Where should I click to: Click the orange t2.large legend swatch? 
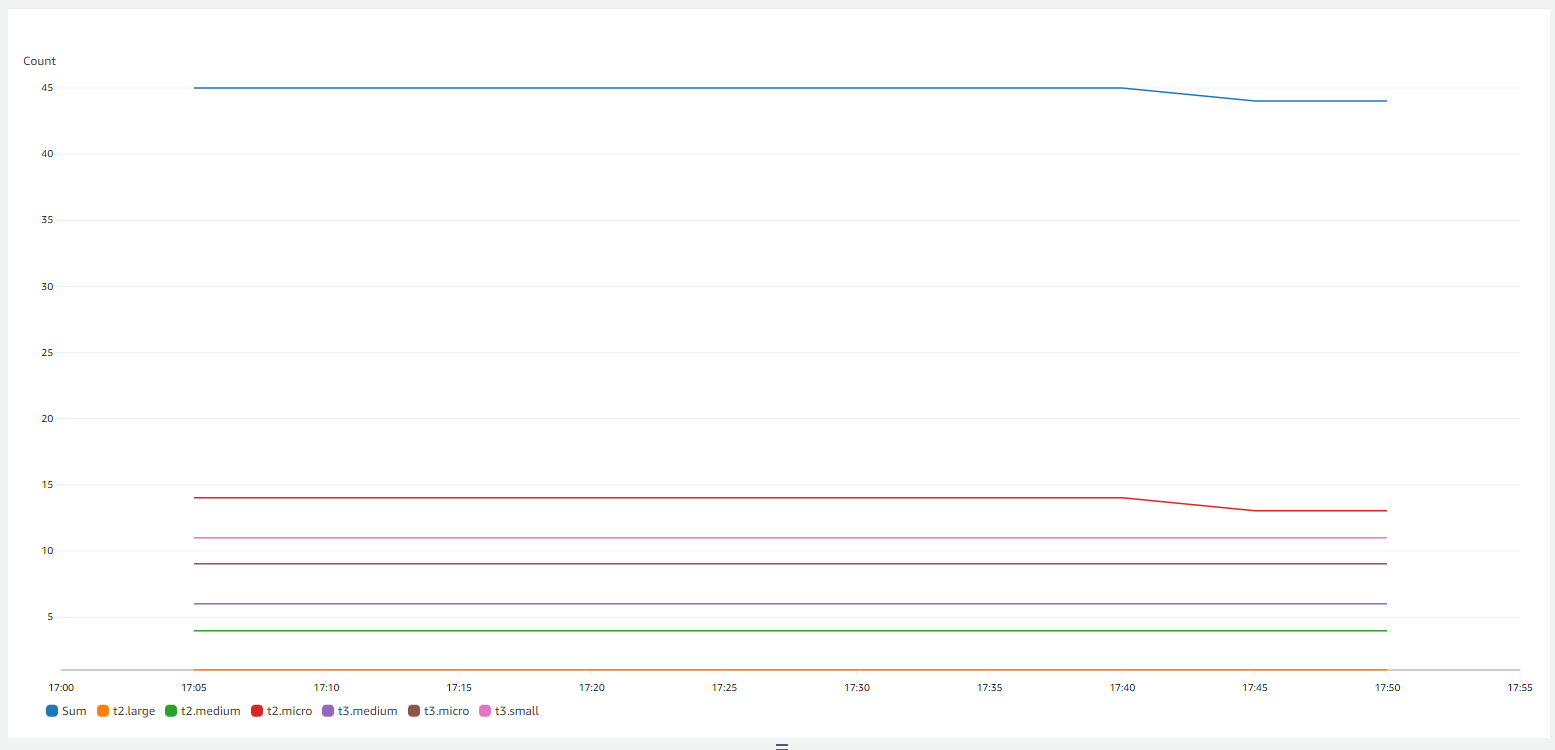[x=103, y=711]
